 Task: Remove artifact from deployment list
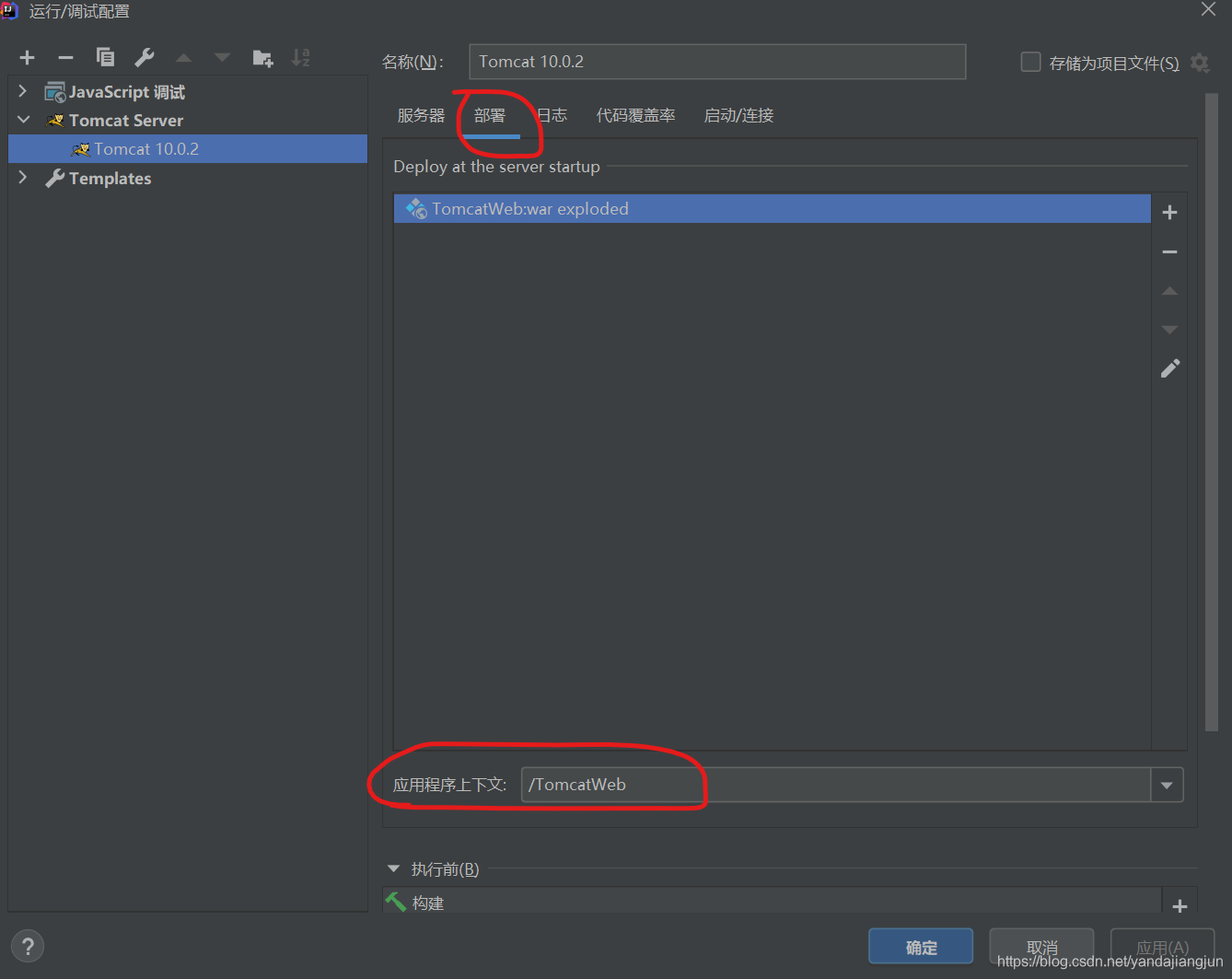pos(1169,251)
